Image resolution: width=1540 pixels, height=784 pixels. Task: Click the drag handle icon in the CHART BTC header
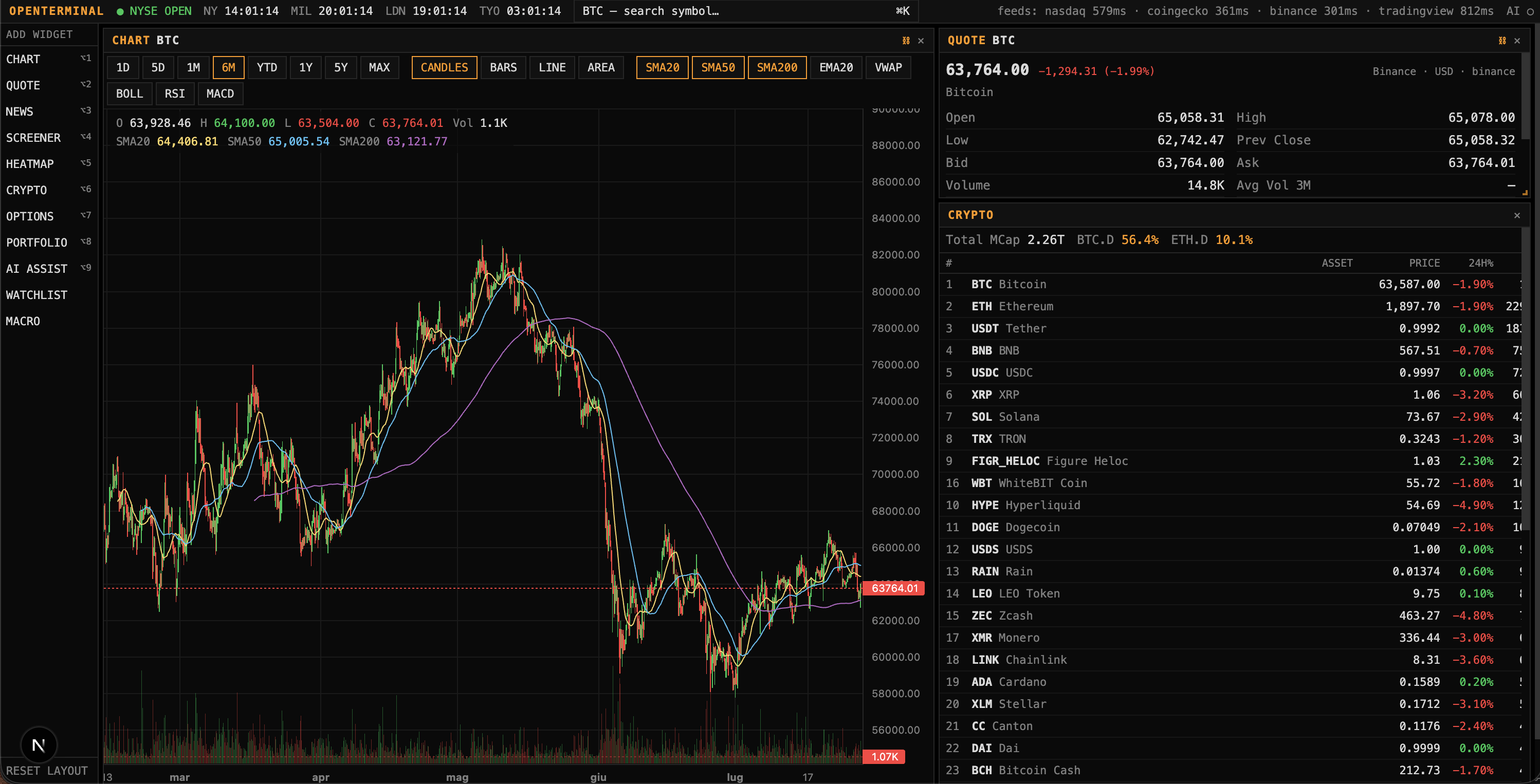click(906, 41)
